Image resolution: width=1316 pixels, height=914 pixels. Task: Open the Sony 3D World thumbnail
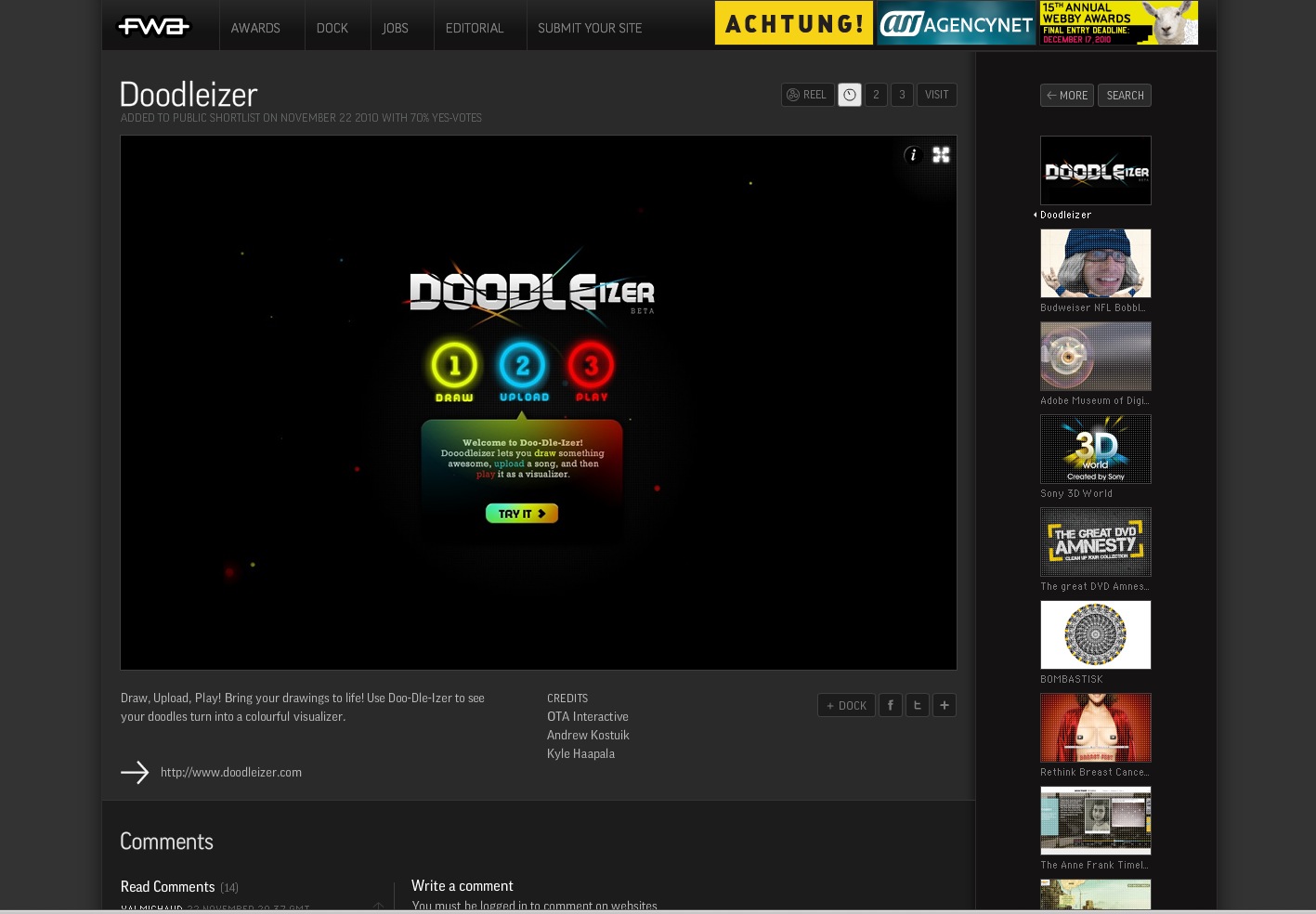click(x=1095, y=450)
